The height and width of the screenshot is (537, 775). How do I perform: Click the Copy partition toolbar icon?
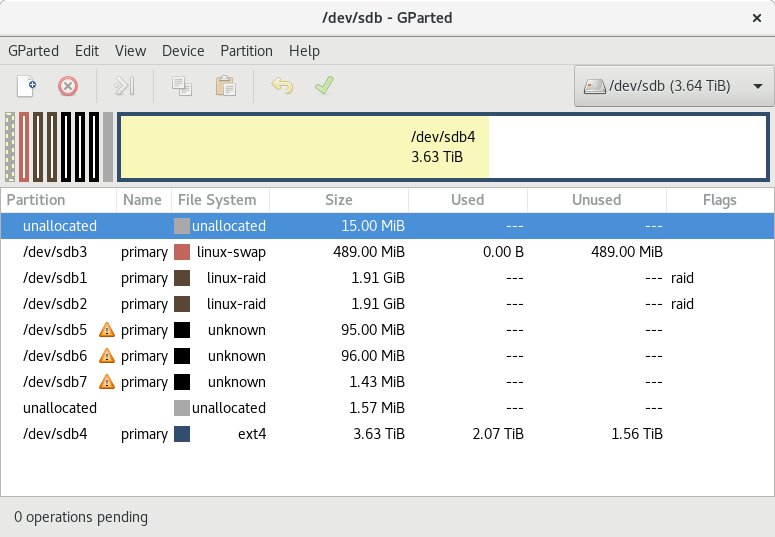pos(181,86)
